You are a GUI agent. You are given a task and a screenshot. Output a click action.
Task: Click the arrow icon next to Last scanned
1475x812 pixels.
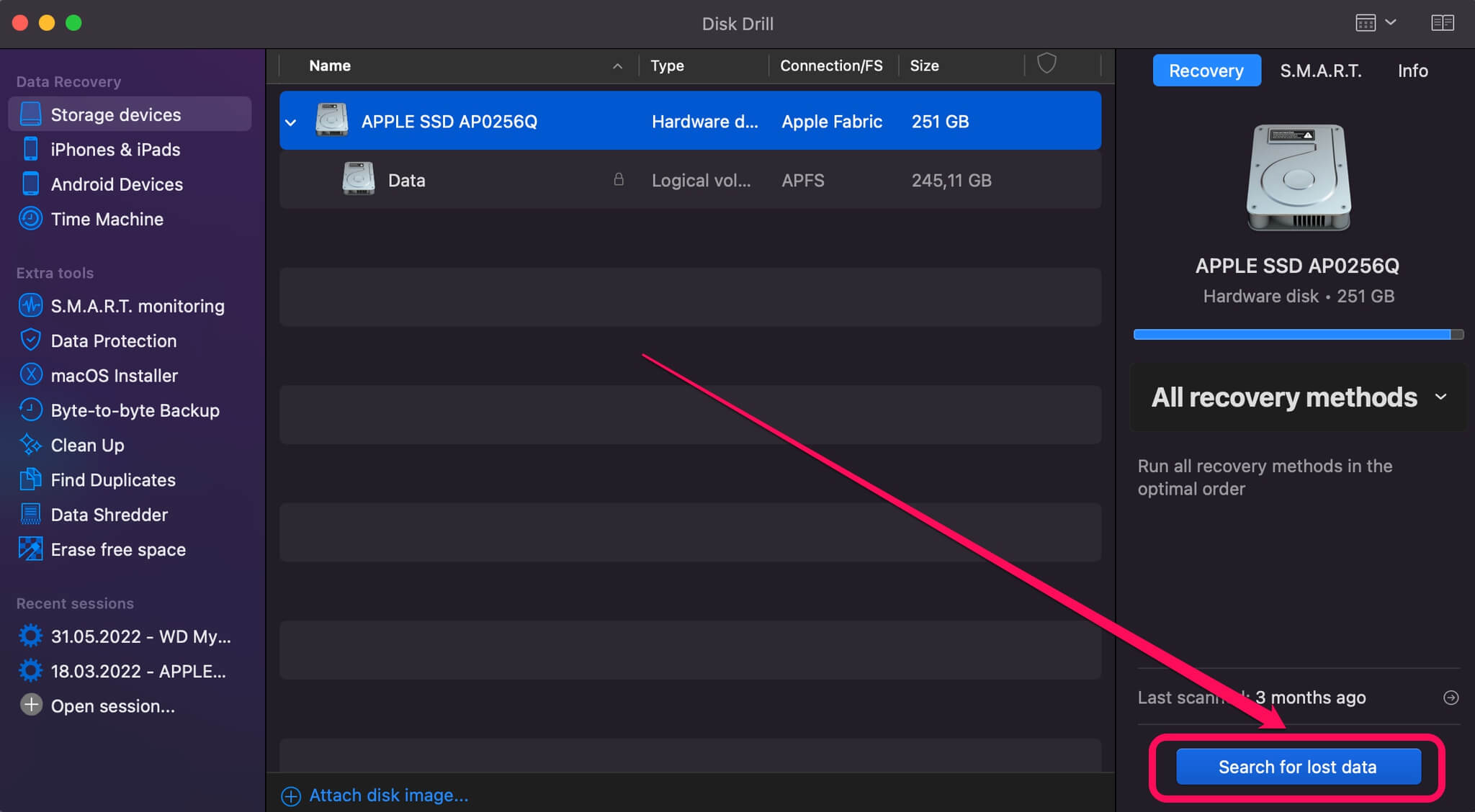point(1451,697)
